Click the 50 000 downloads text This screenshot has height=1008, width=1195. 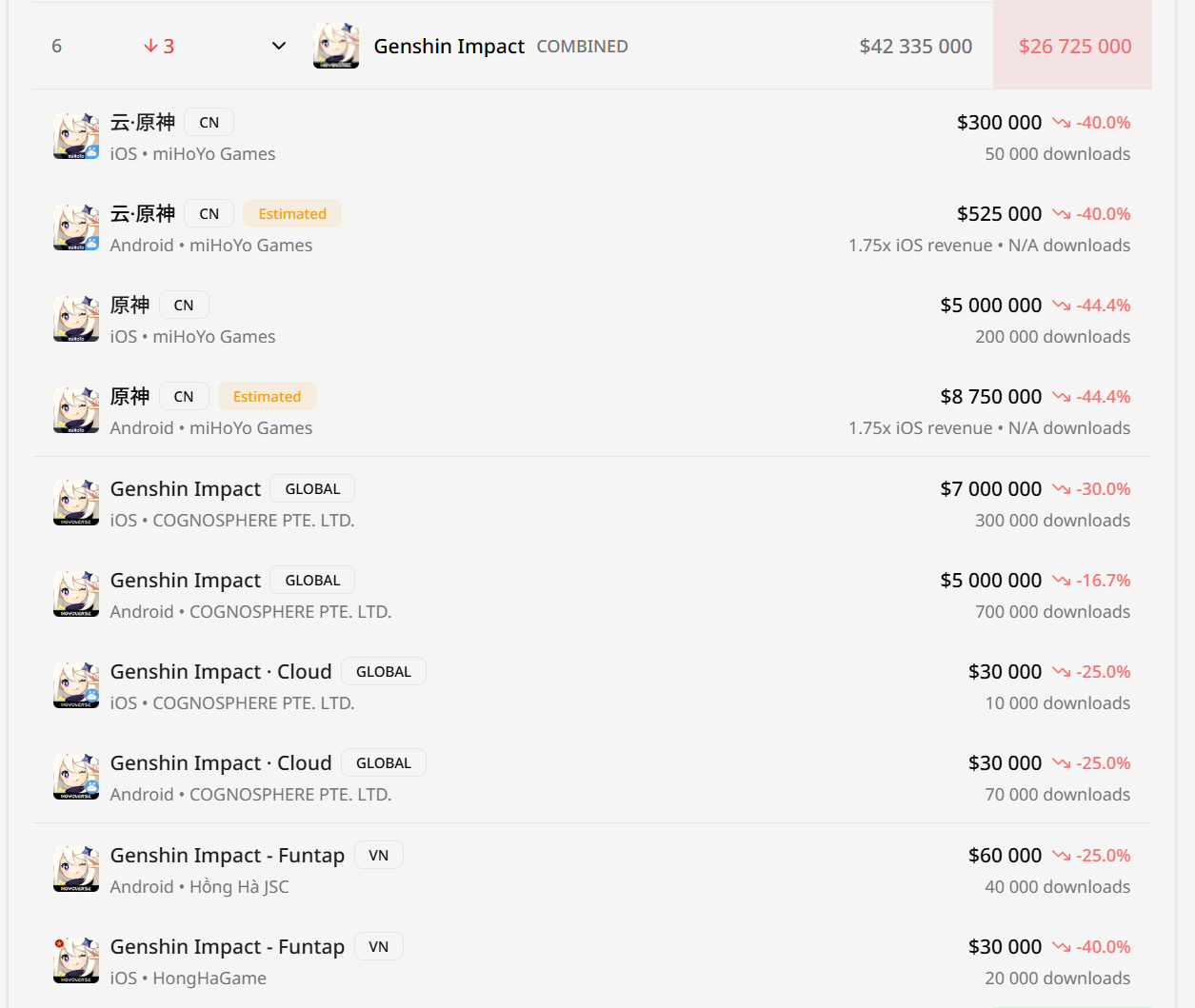[1058, 153]
